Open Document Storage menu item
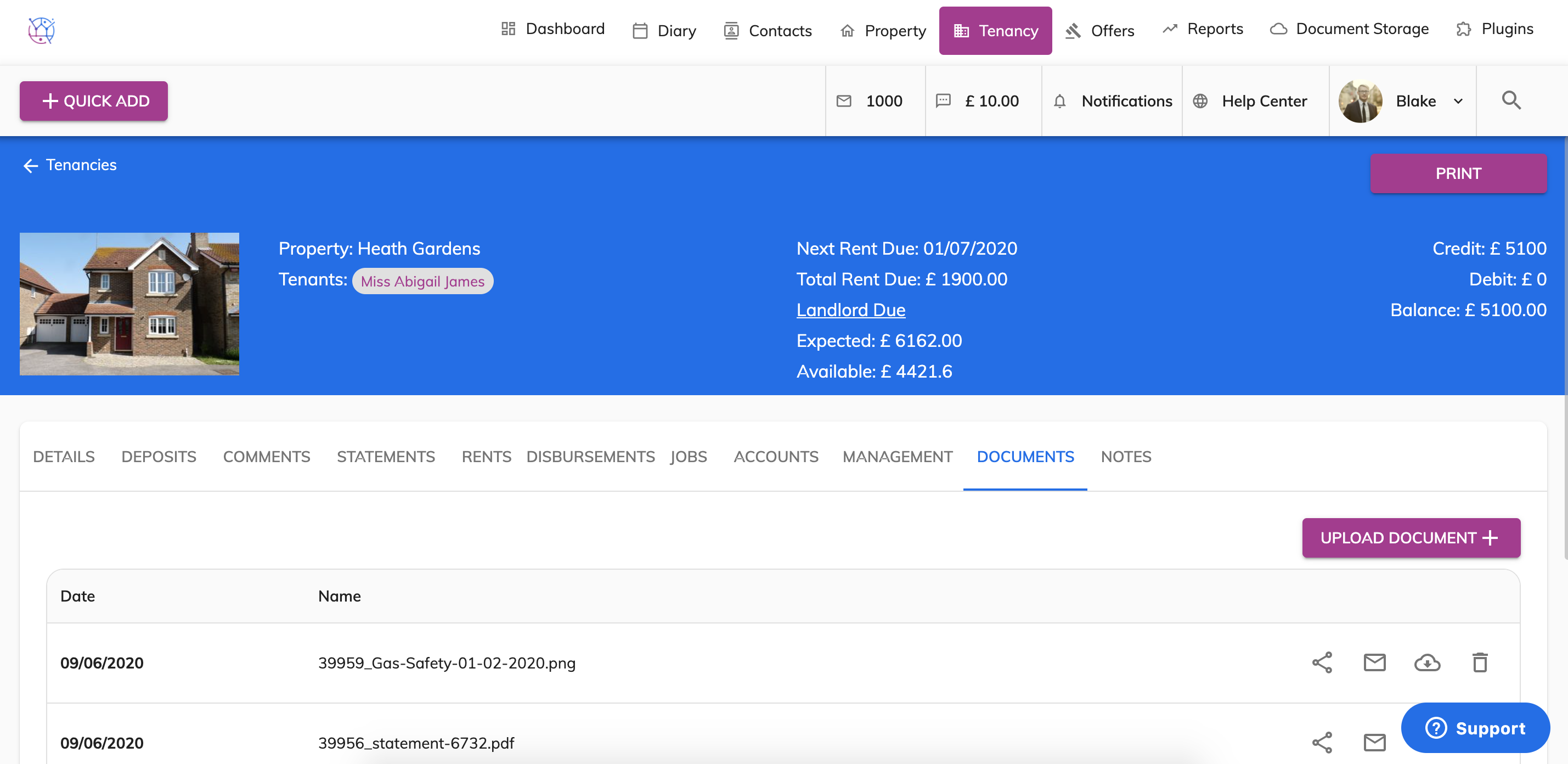The height and width of the screenshot is (764, 1568). [1349, 29]
